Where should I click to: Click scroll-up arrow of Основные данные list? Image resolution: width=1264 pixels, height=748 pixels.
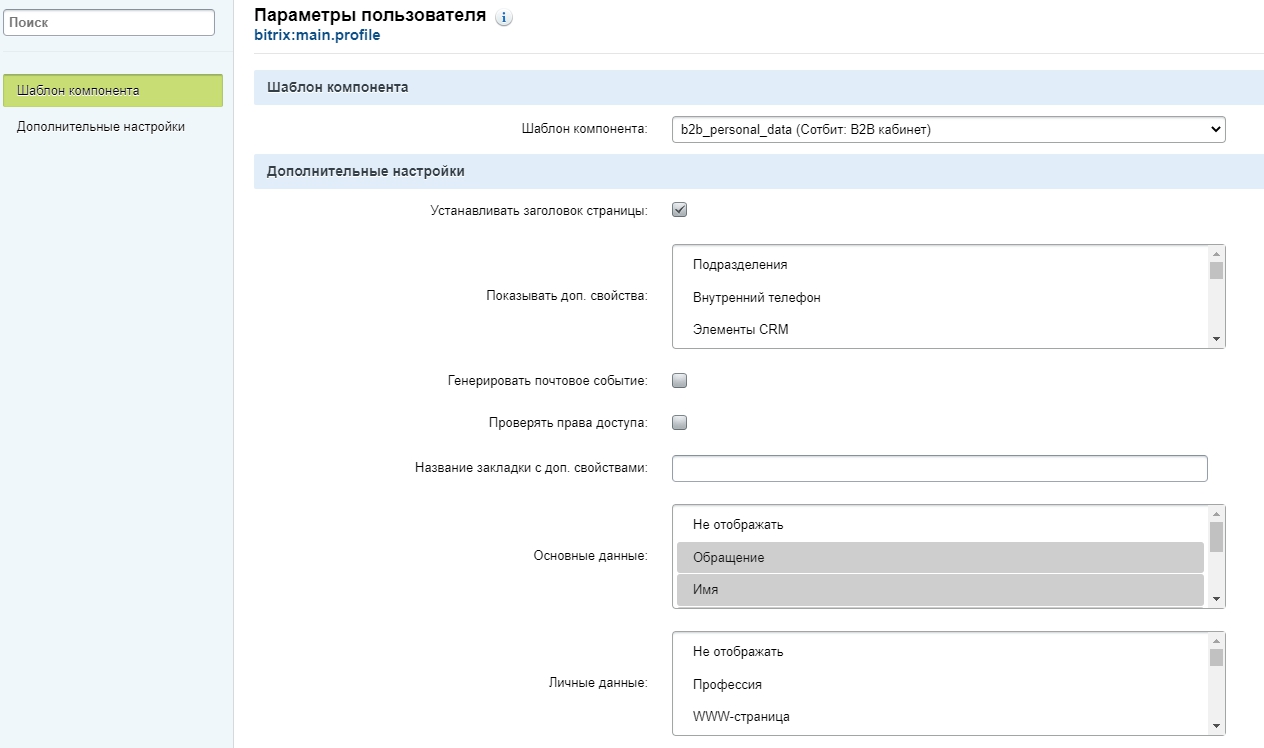coord(1216,514)
